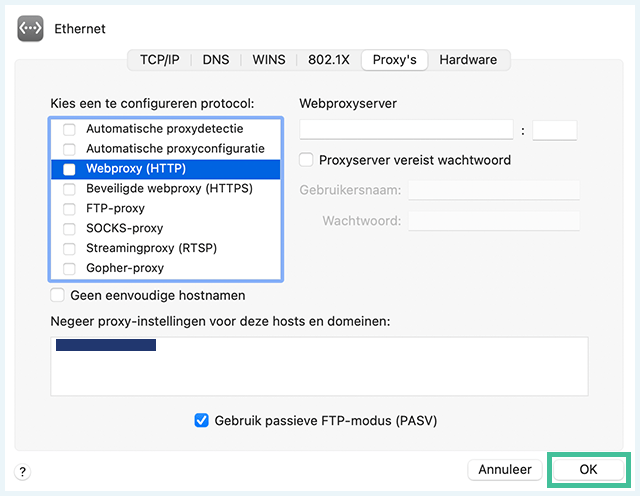Select the WINS tab
Viewport: 640px width, 496px height.
pos(269,60)
